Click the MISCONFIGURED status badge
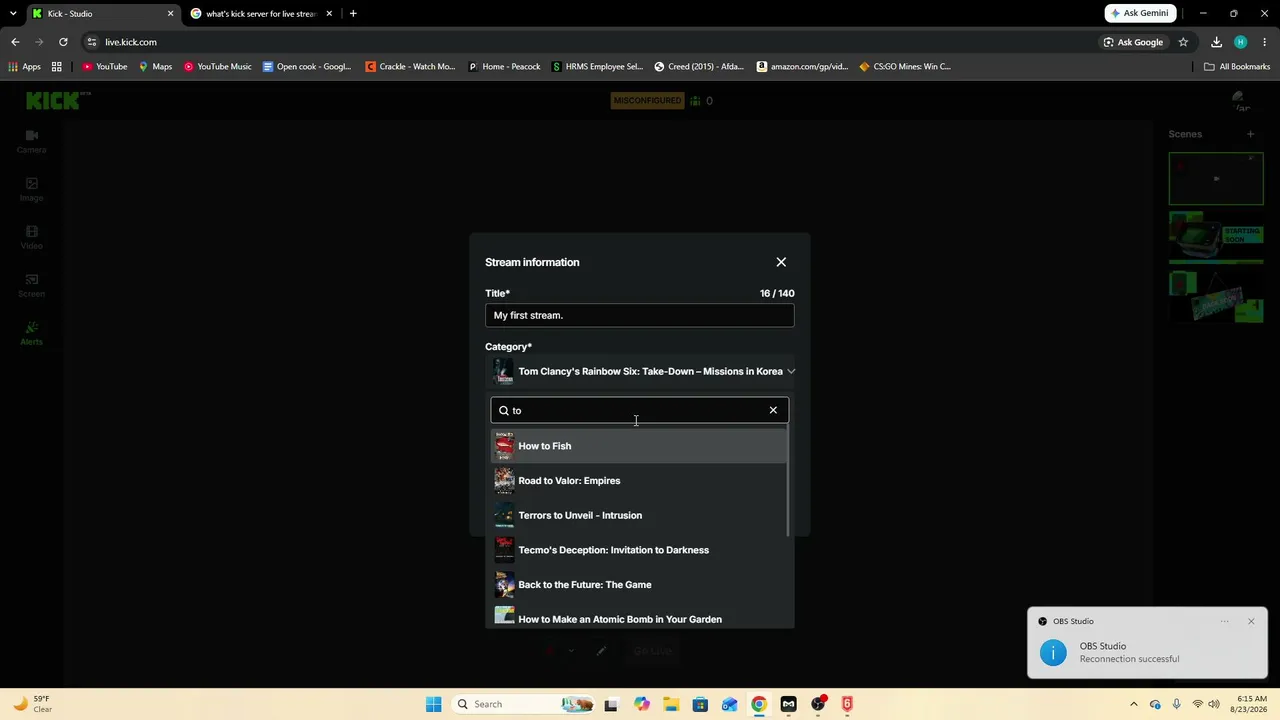Screen dimensions: 1280x720 click(647, 100)
